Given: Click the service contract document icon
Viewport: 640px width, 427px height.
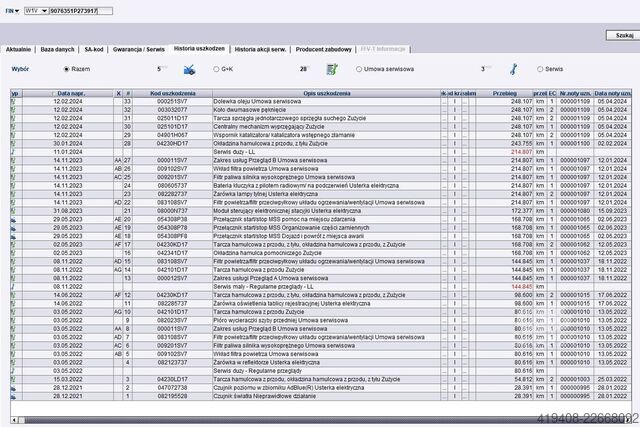Looking at the screenshot, I should [332, 69].
